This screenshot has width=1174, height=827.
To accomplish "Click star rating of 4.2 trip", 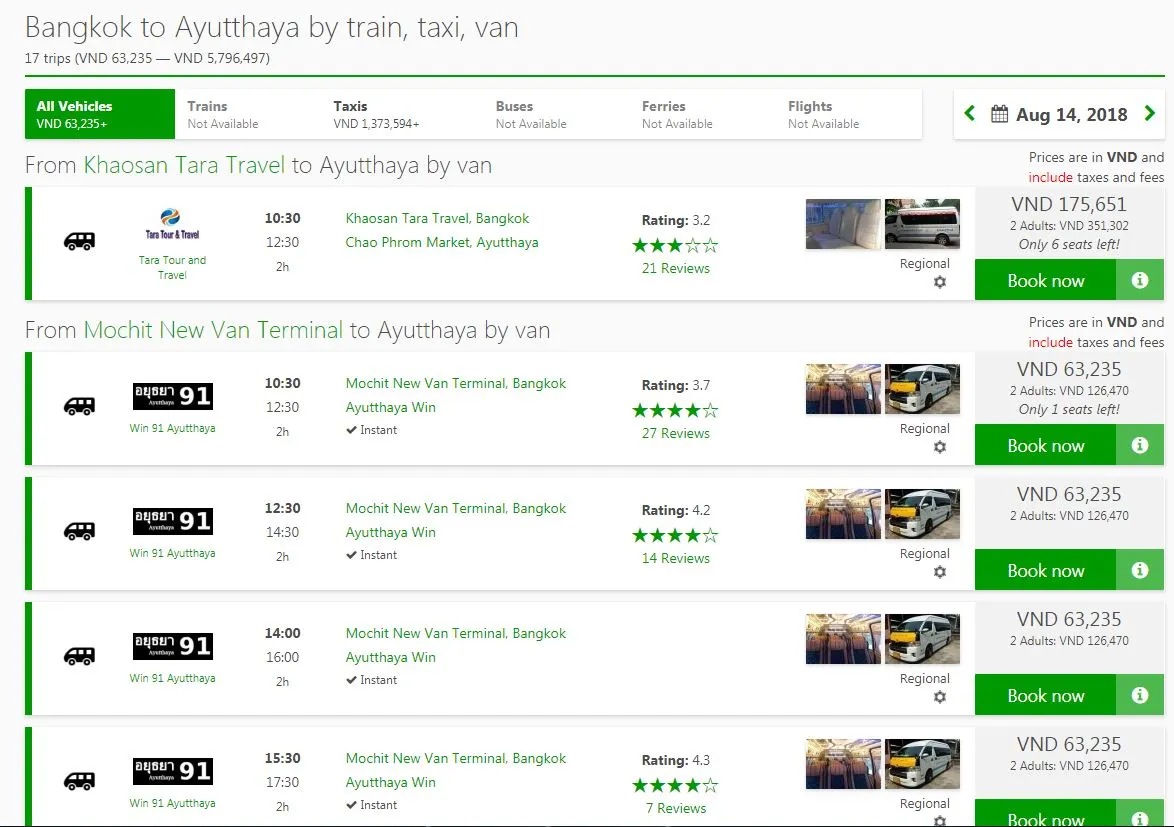I will (675, 535).
